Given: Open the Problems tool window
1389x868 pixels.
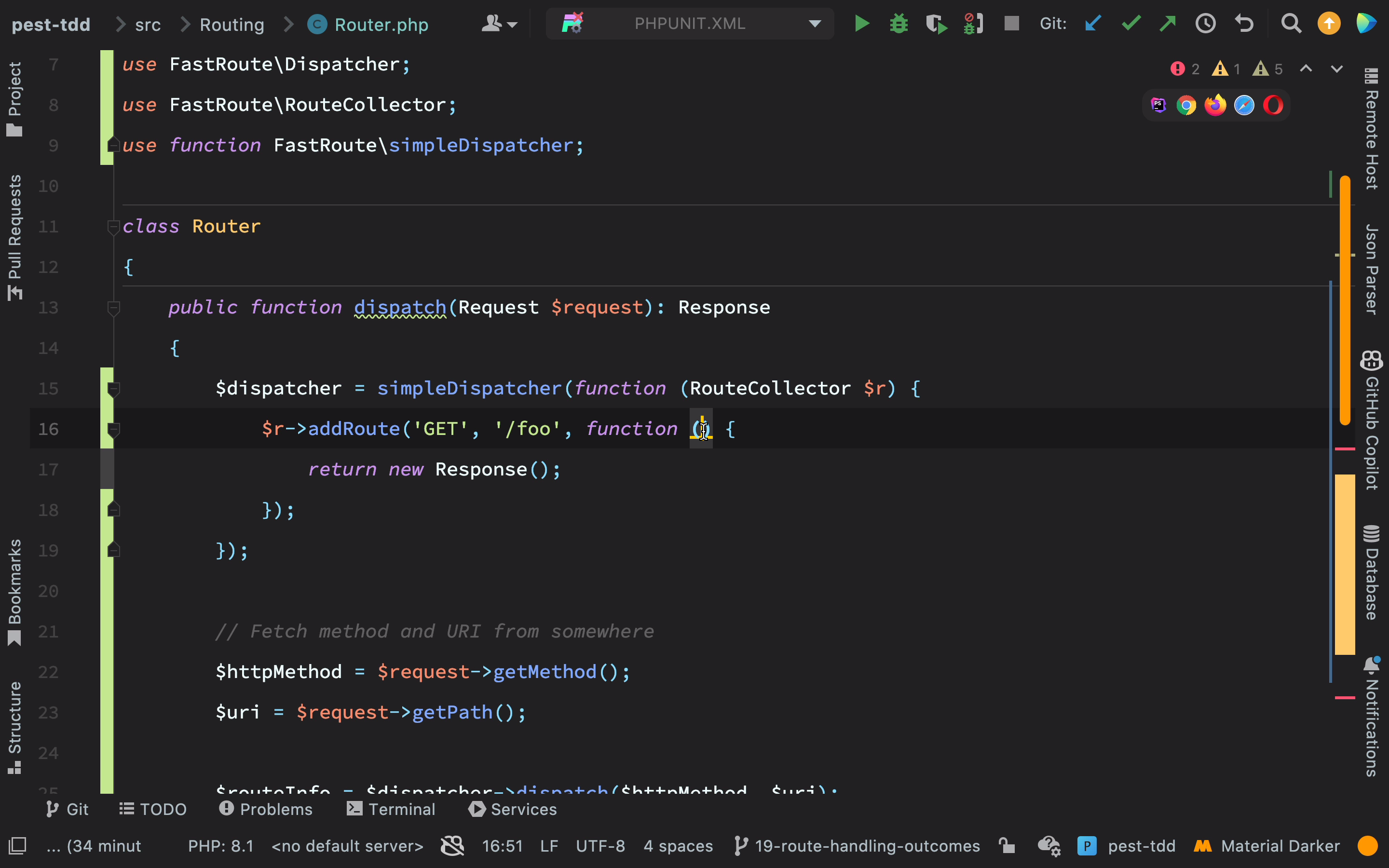Looking at the screenshot, I should tap(266, 810).
